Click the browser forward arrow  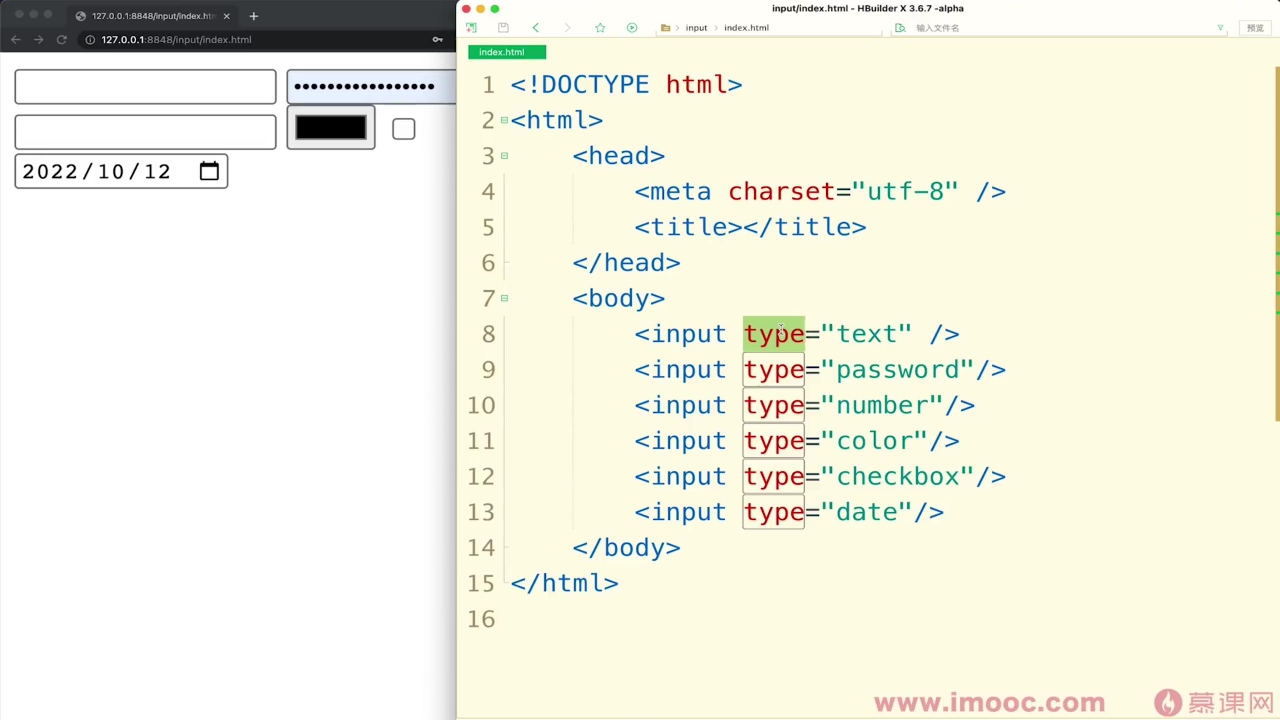click(38, 40)
